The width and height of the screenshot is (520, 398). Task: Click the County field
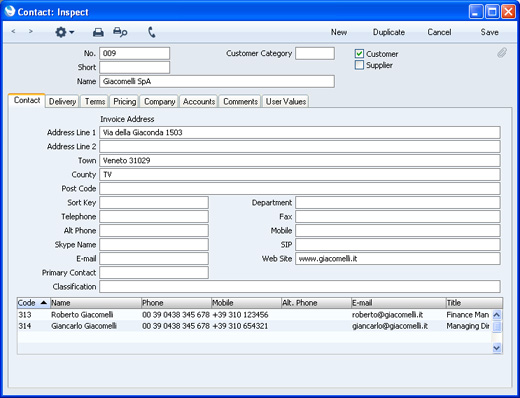click(x=300, y=174)
